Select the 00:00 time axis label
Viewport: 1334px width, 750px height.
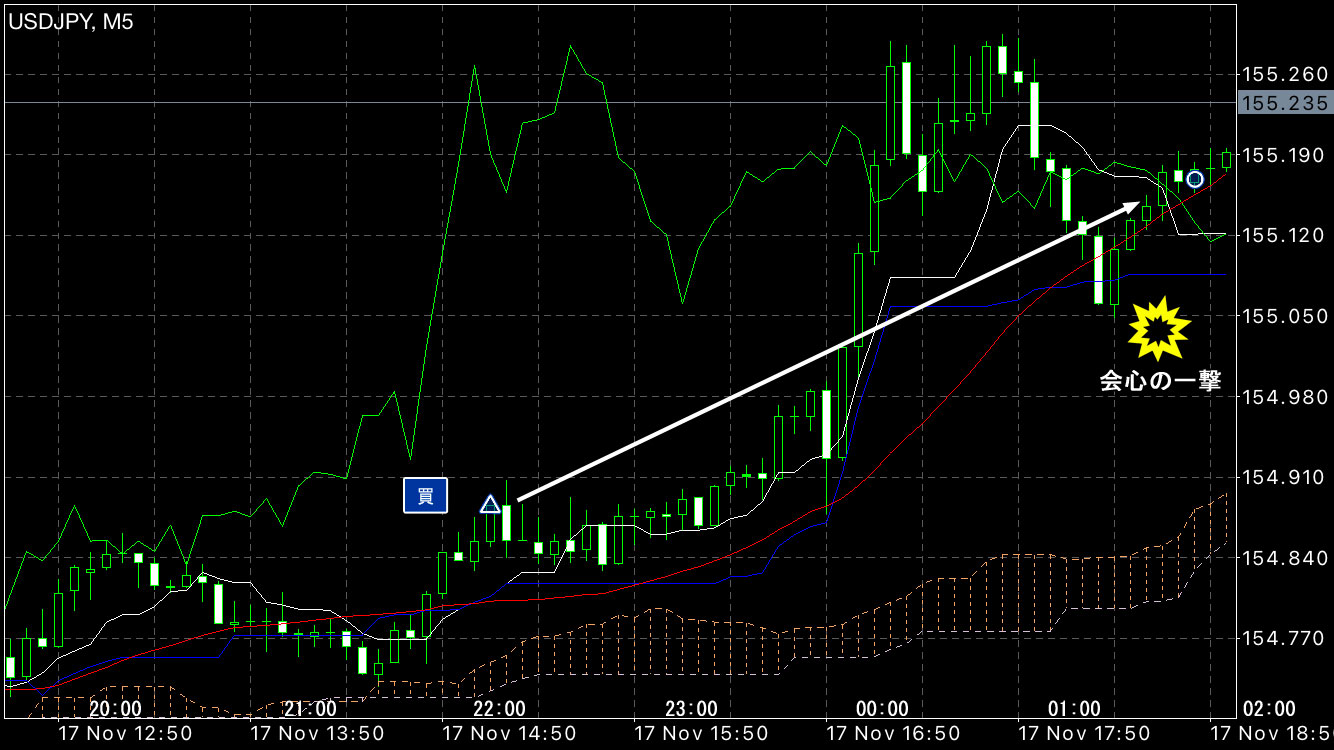884,709
